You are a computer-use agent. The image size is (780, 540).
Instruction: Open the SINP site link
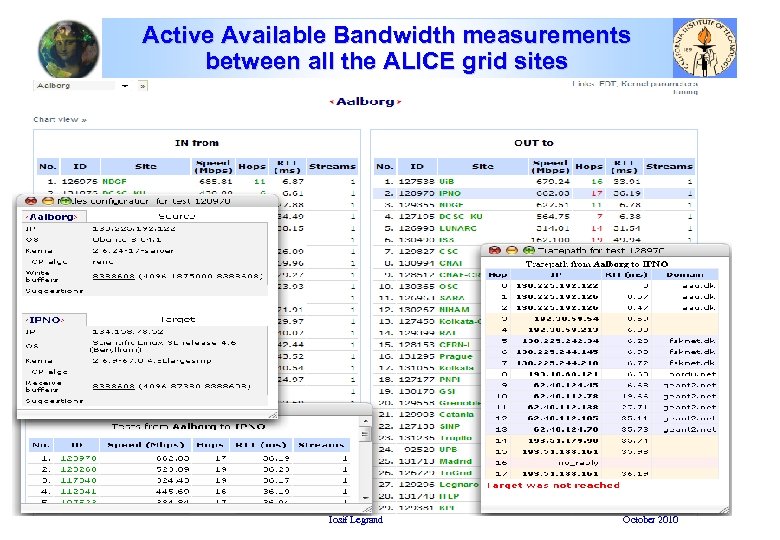tap(450, 426)
